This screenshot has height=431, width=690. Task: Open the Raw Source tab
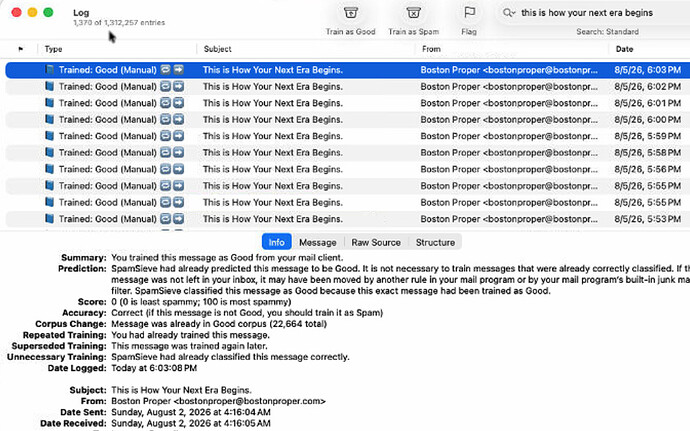tap(376, 242)
